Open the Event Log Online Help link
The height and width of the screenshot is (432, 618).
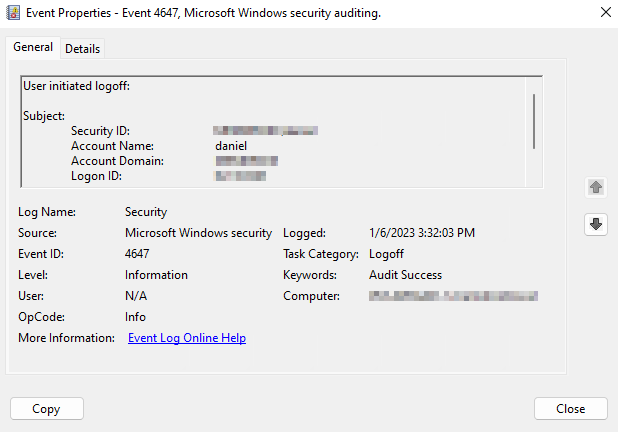tap(187, 338)
